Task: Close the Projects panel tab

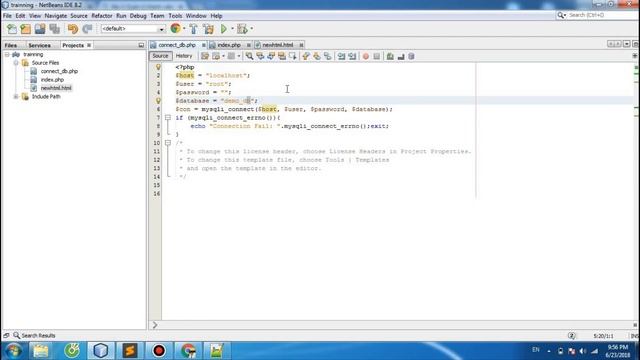Action: [89, 45]
